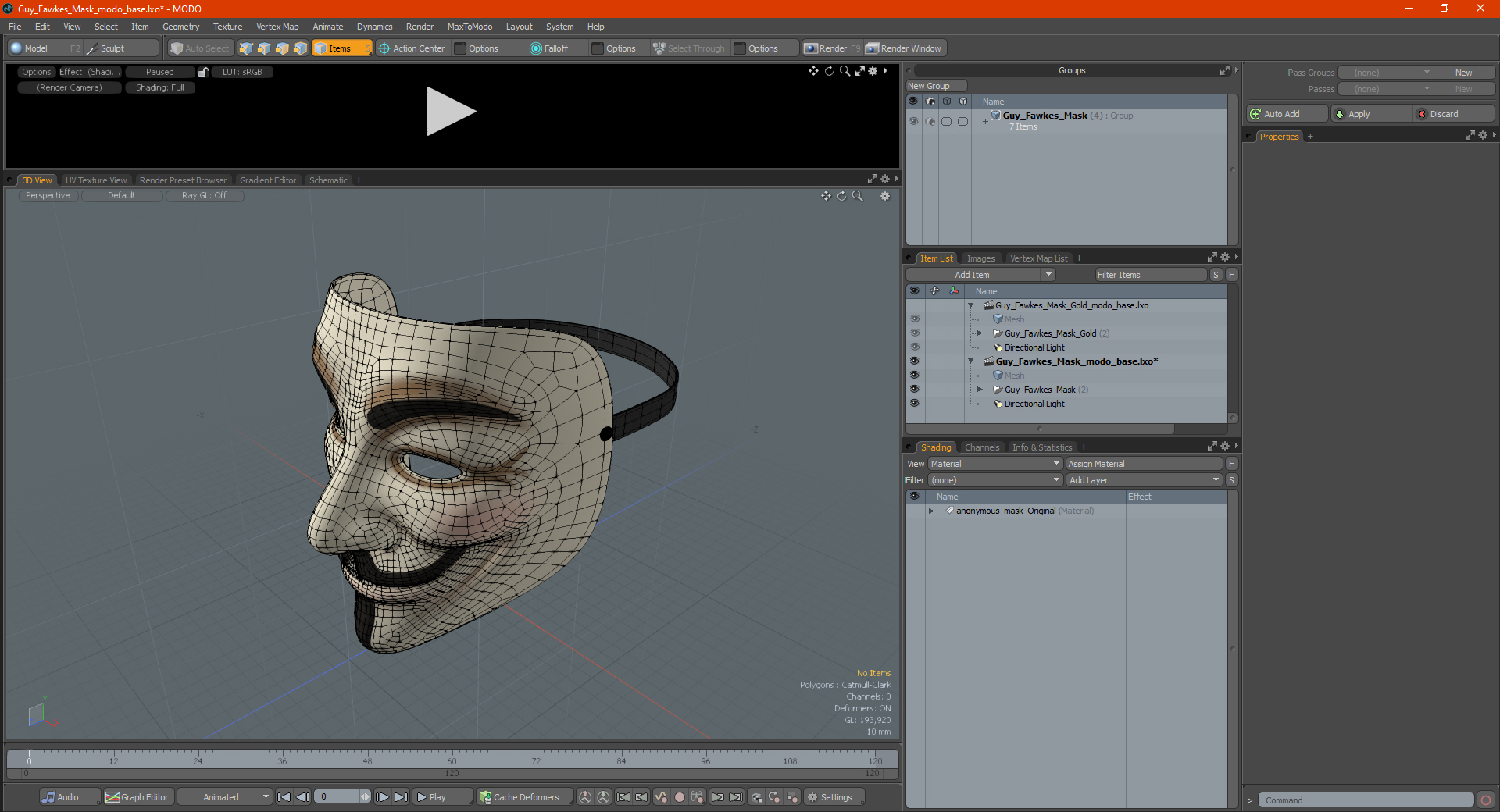Toggle visibility of Guy_Fawkes_Mask_Gold item

coord(914,333)
